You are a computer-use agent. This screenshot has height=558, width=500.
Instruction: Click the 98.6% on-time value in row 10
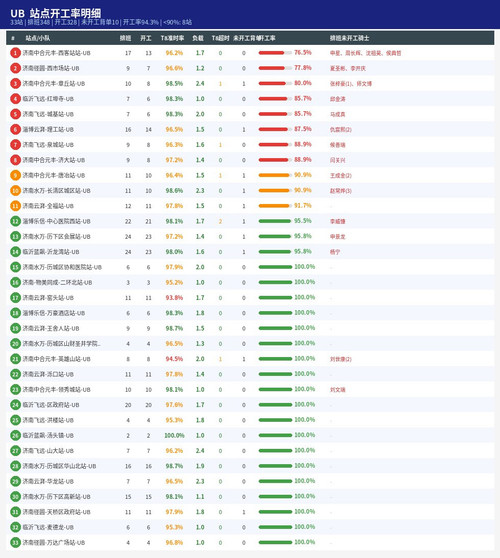[174, 191]
